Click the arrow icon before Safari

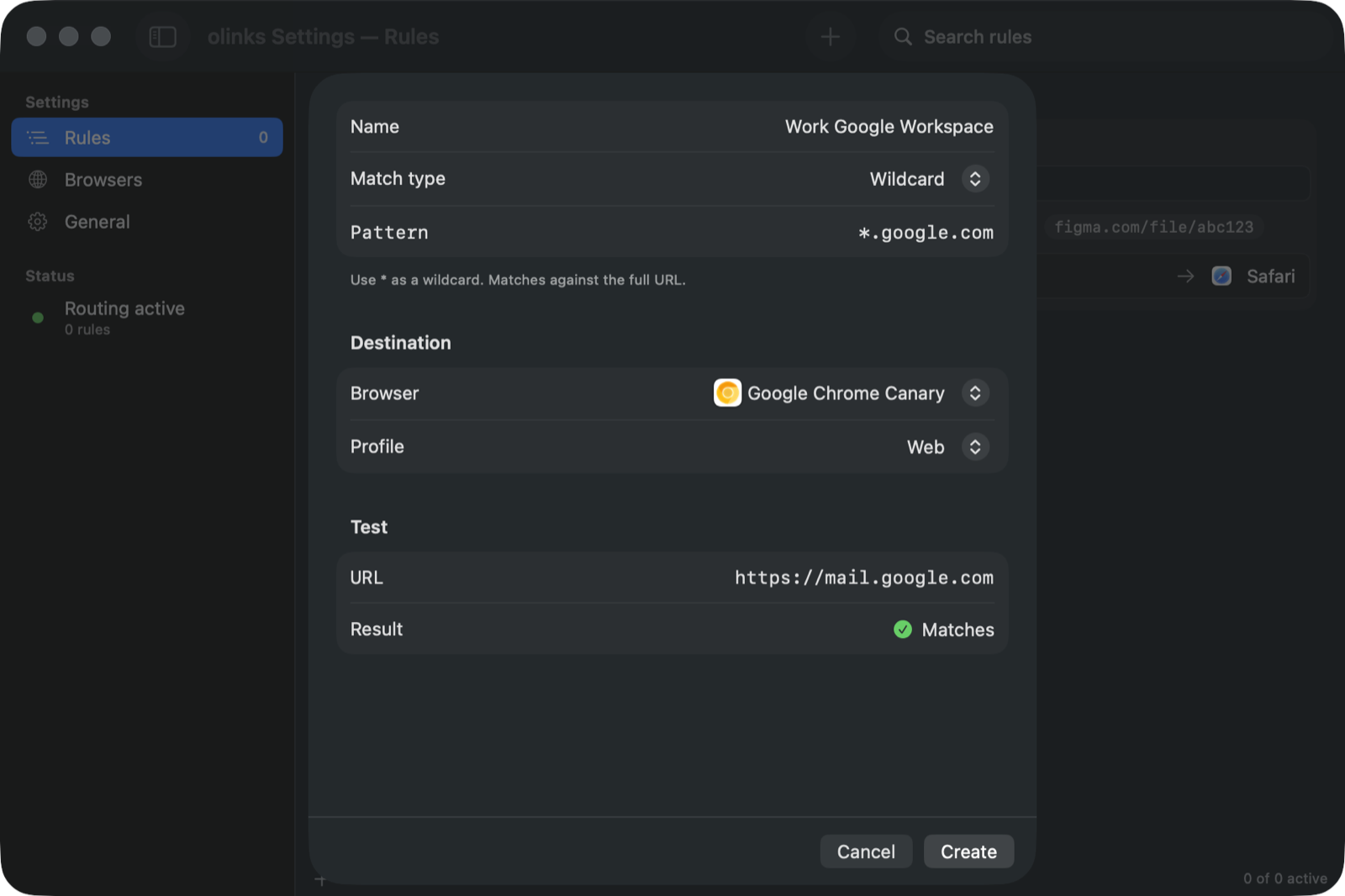tap(1185, 276)
